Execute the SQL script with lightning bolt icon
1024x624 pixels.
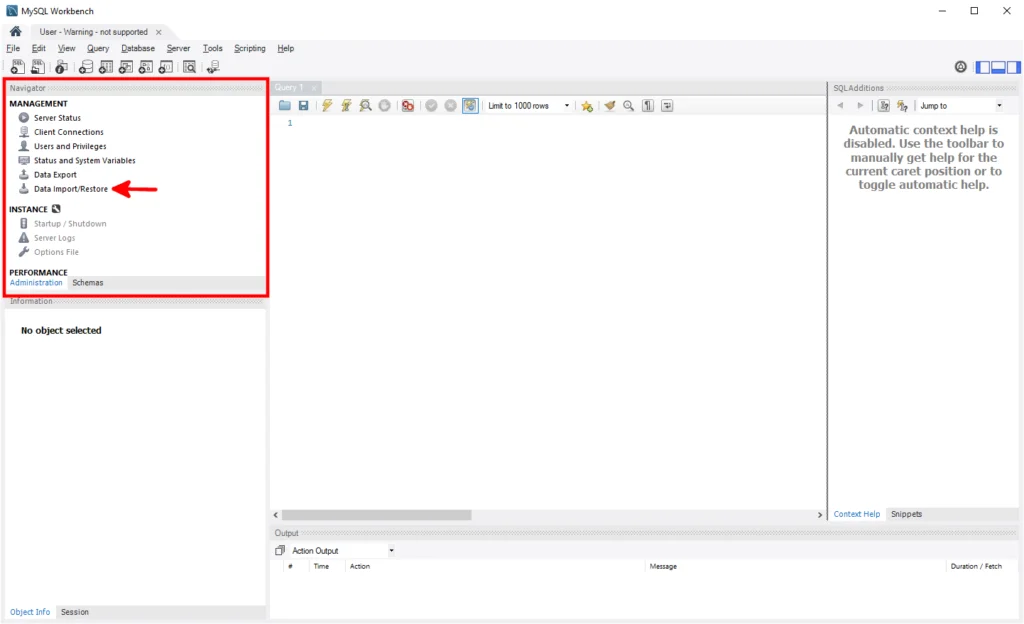point(326,105)
